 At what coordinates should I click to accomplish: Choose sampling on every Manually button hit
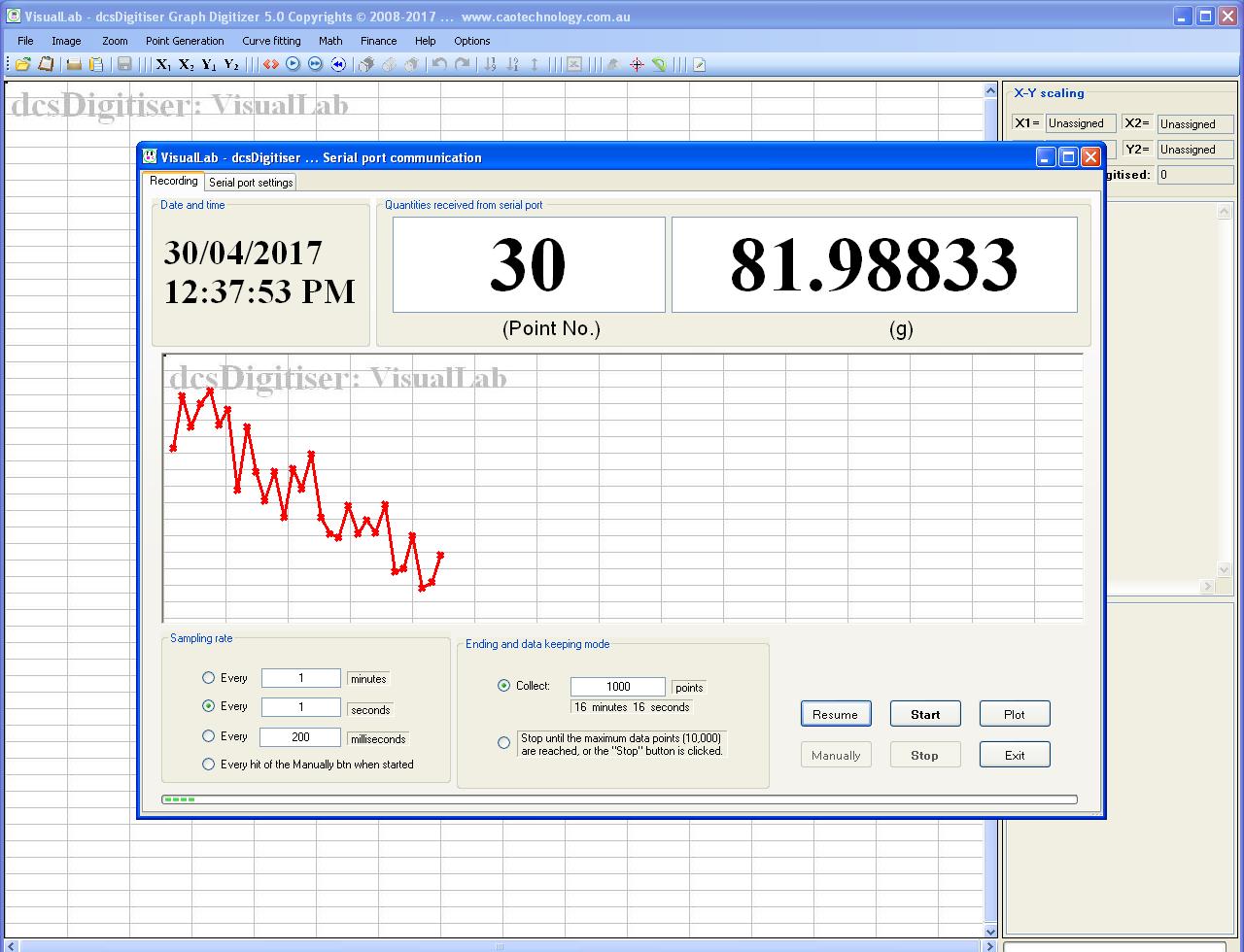click(x=208, y=765)
